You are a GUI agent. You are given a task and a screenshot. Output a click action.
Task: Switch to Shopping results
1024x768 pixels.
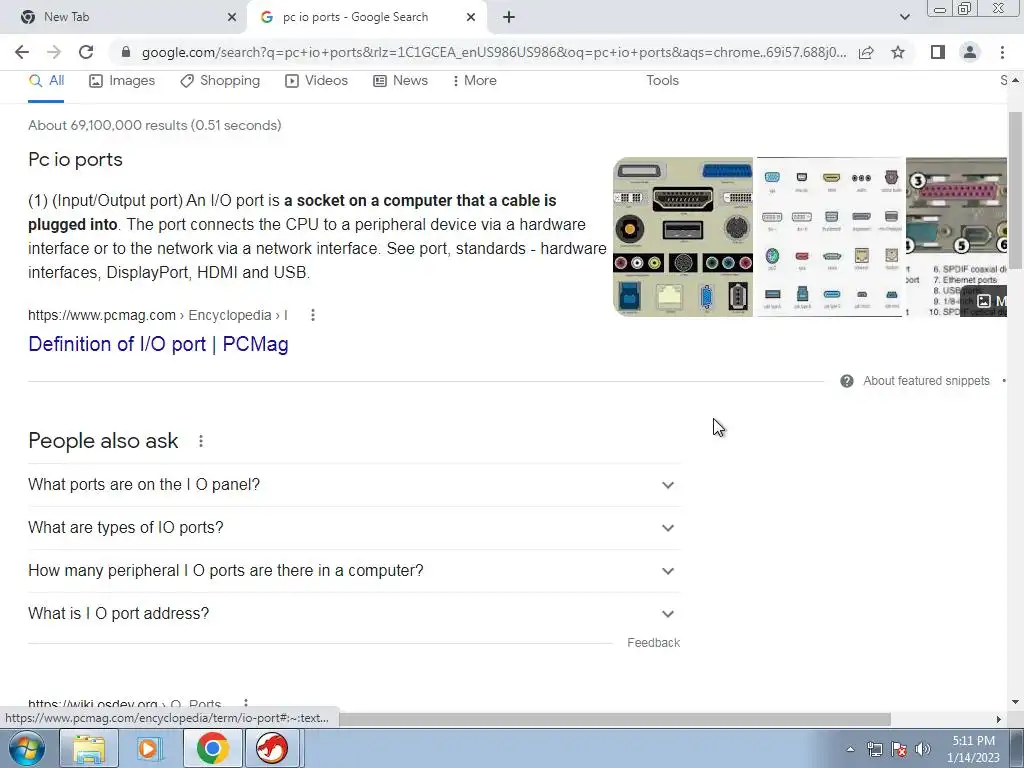pyautogui.click(x=220, y=81)
